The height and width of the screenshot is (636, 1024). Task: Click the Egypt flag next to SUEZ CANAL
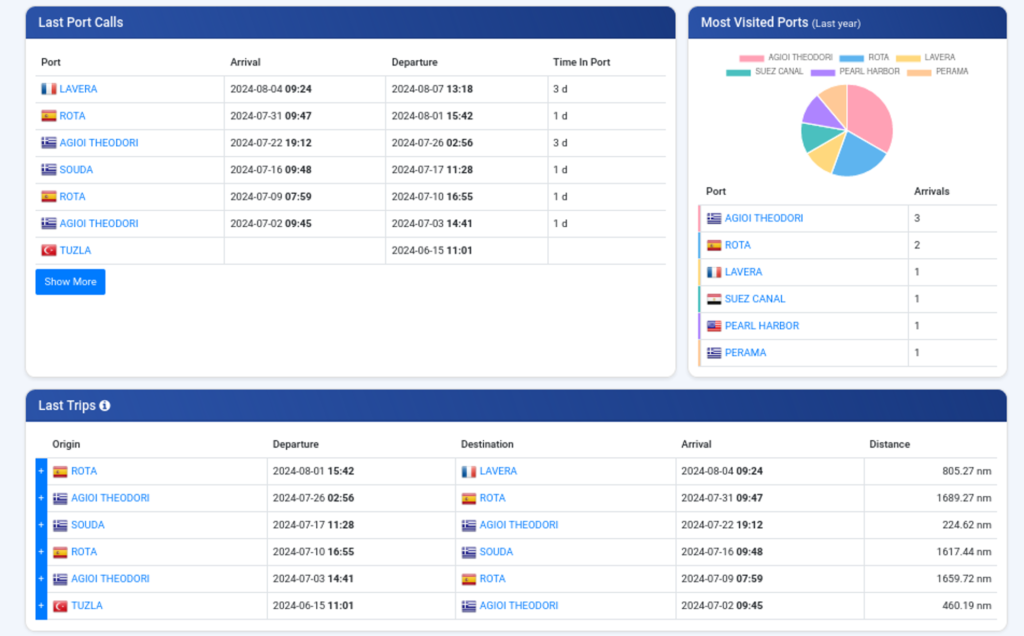click(714, 299)
